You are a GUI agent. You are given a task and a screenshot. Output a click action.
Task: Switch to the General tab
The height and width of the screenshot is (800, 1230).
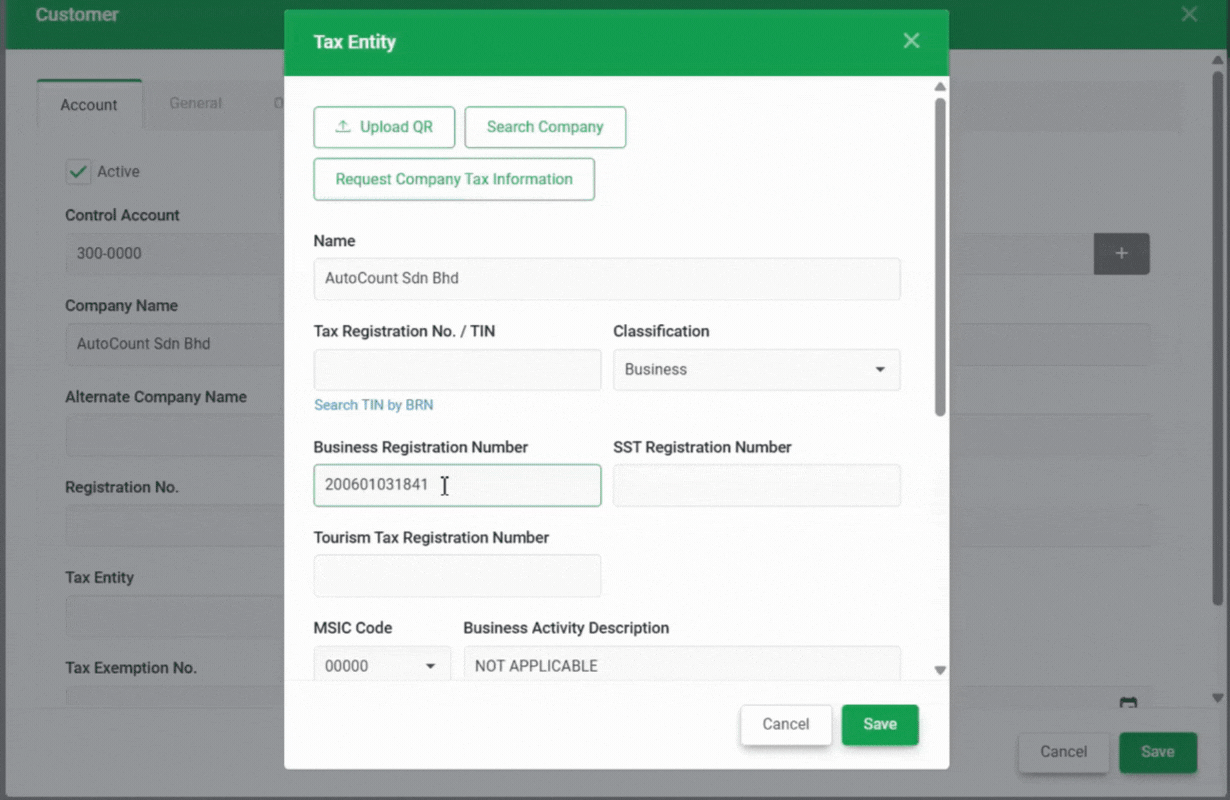pos(195,103)
